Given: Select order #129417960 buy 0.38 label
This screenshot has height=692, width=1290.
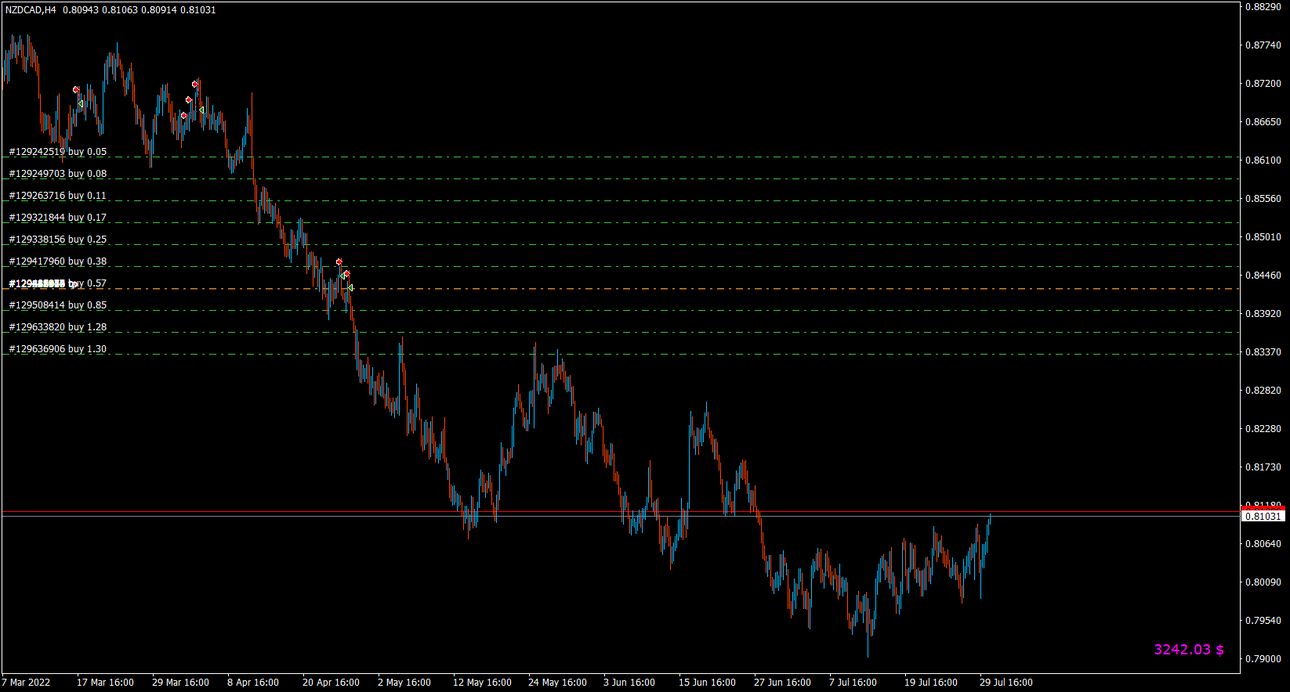Looking at the screenshot, I should (x=58, y=262).
